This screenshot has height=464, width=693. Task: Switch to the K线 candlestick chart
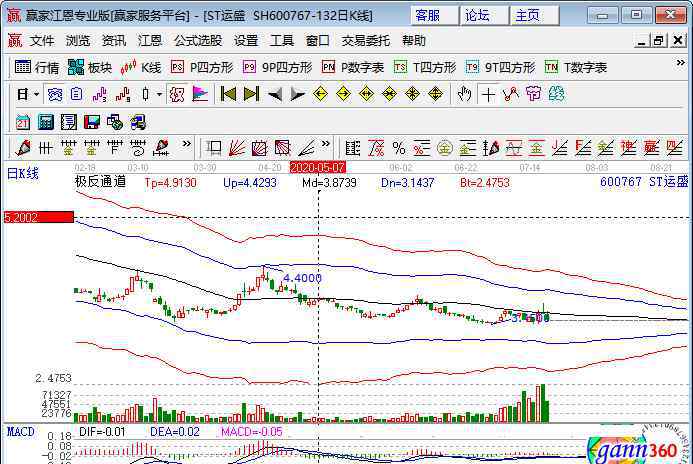point(141,67)
